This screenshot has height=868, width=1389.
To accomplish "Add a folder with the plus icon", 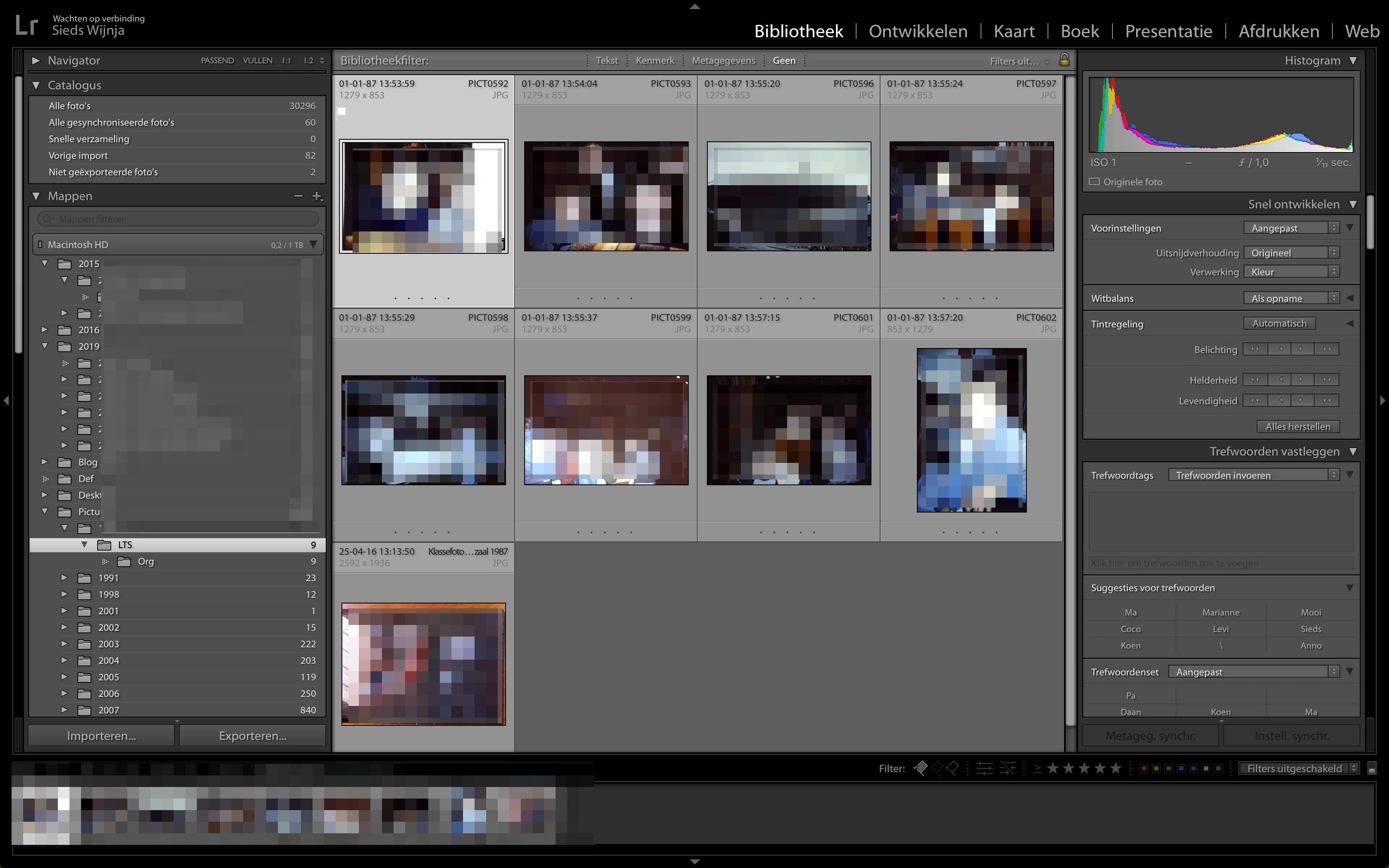I will pyautogui.click(x=316, y=196).
